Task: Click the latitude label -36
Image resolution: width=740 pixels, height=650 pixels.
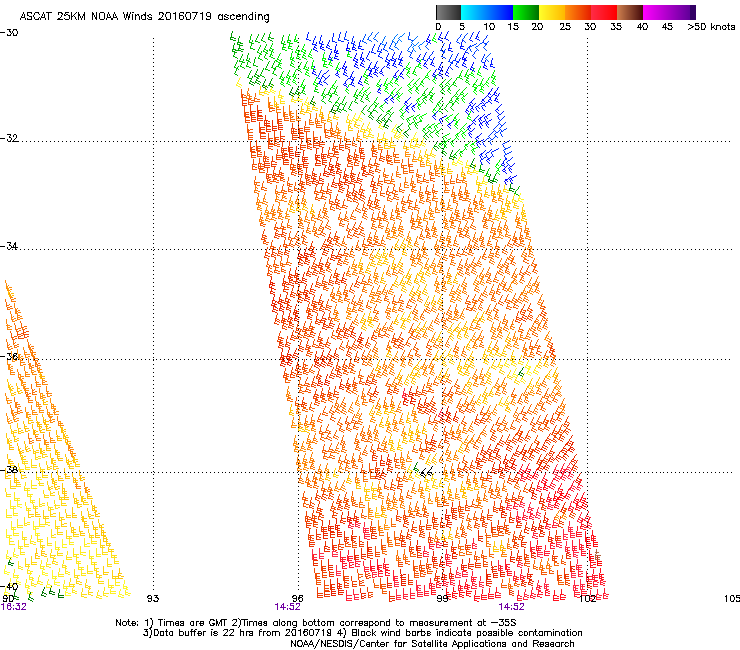Action: point(9,356)
